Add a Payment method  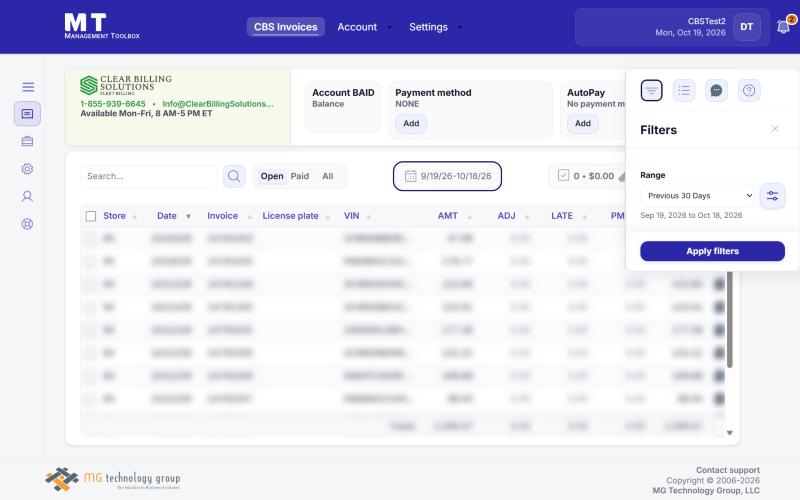click(411, 123)
